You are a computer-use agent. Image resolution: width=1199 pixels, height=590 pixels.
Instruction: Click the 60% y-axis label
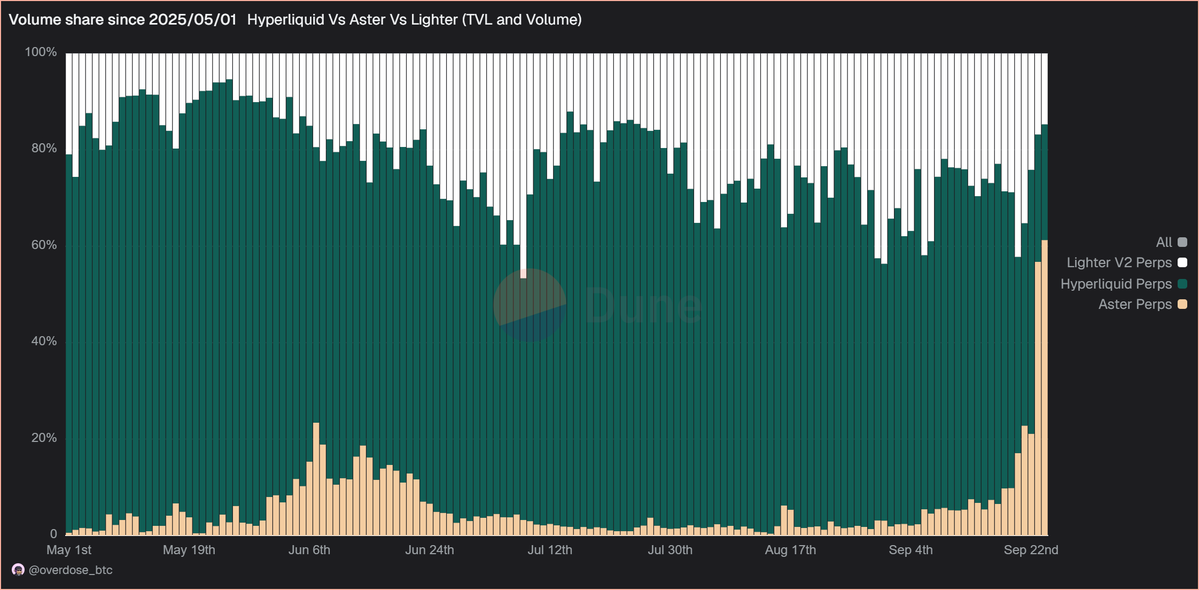click(44, 245)
